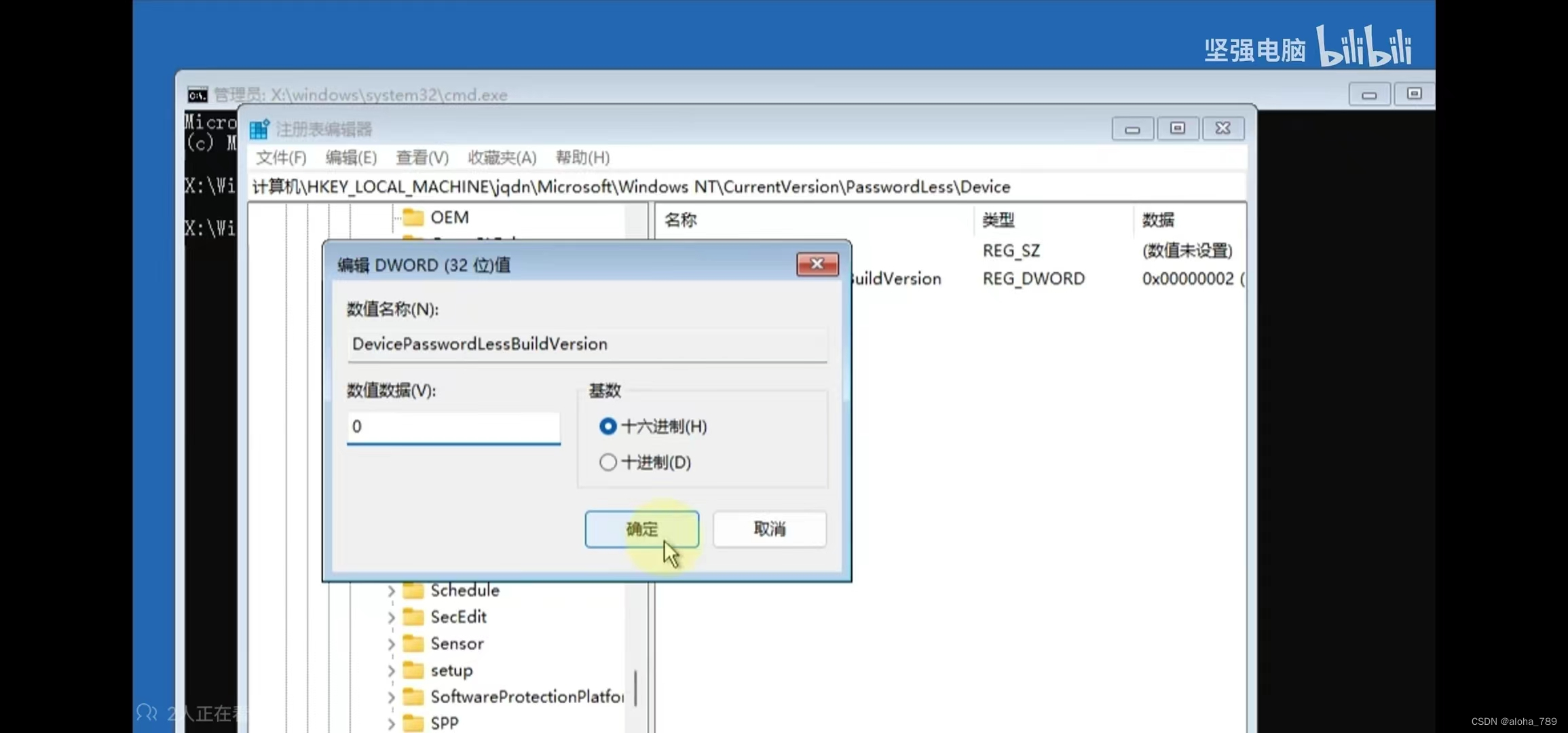Select the SPP folder icon
The width and height of the screenshot is (1568, 733).
[x=413, y=723]
